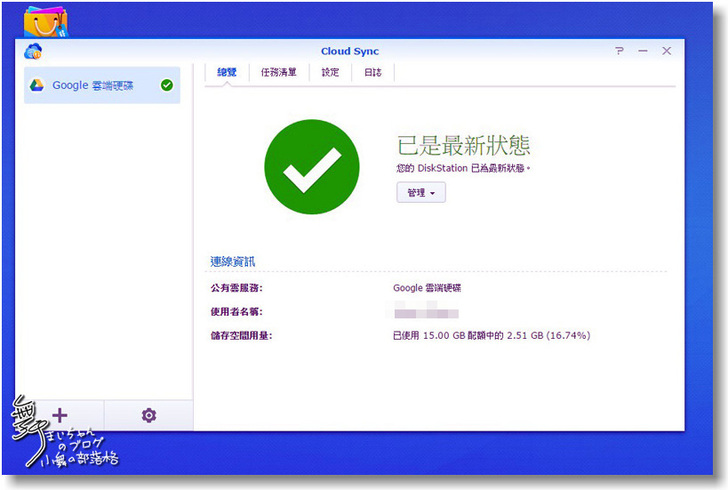Click the large green up-to-date checkmark
The width and height of the screenshot is (728, 490).
[x=312, y=167]
